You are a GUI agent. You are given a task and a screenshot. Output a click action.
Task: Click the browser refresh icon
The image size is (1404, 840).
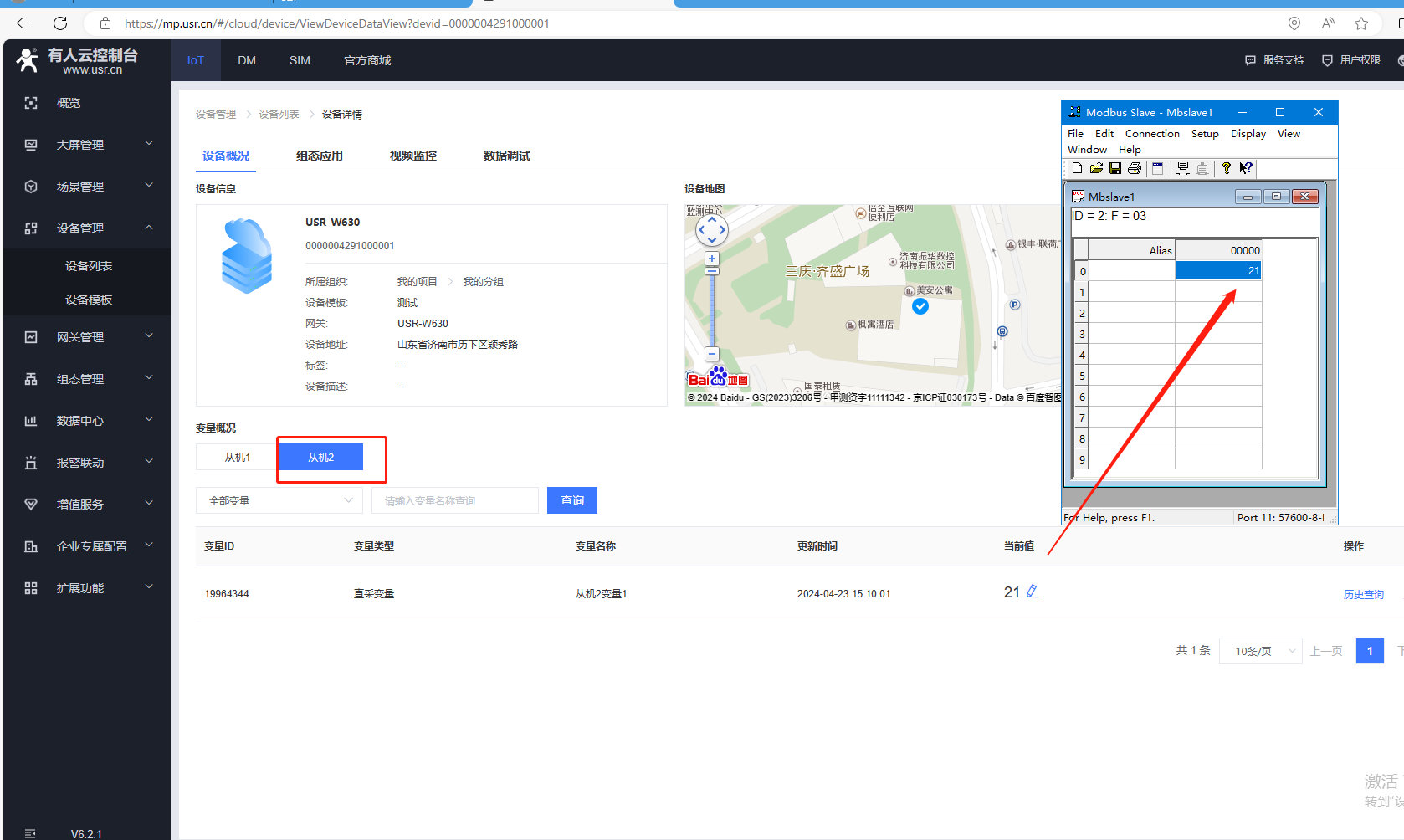point(60,23)
